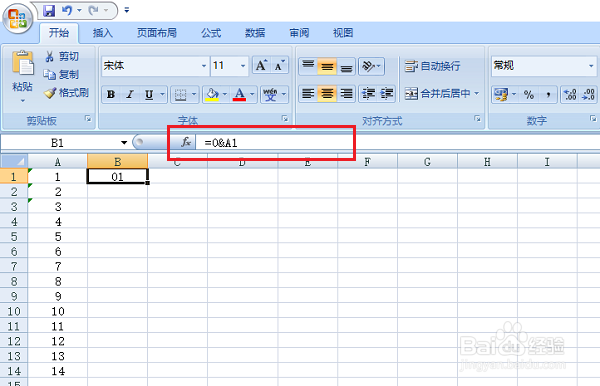The height and width of the screenshot is (386, 600).
Task: Align text to the right
Action: pyautogui.click(x=346, y=94)
